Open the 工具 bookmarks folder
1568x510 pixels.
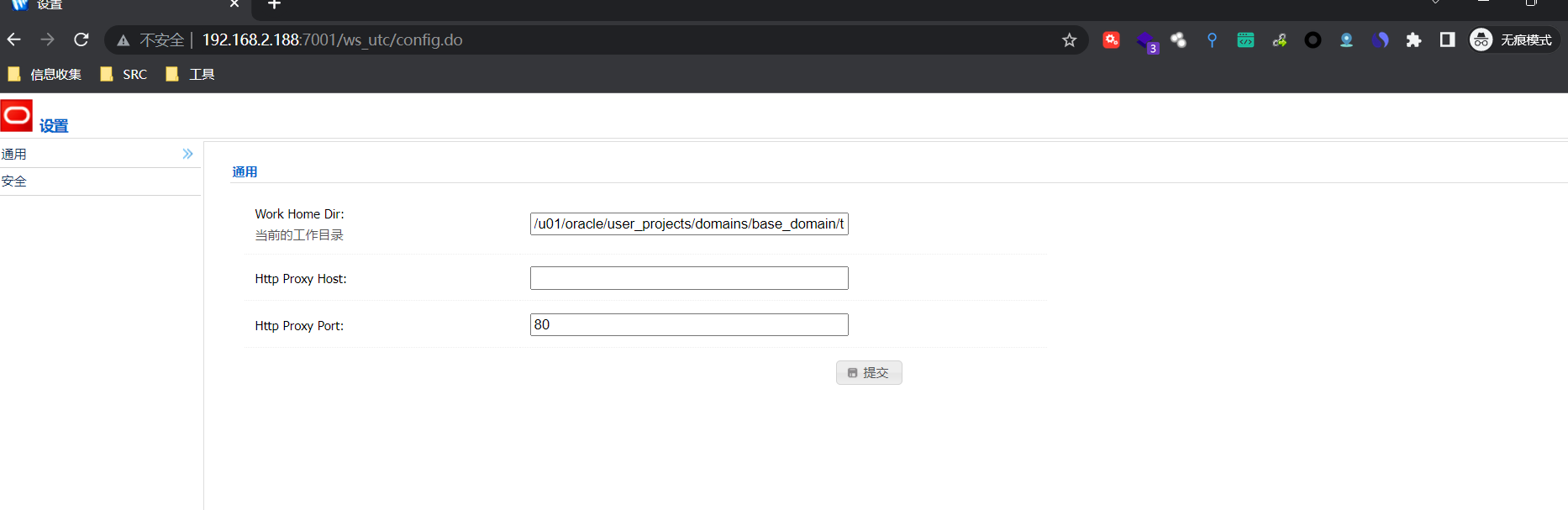tap(190, 74)
